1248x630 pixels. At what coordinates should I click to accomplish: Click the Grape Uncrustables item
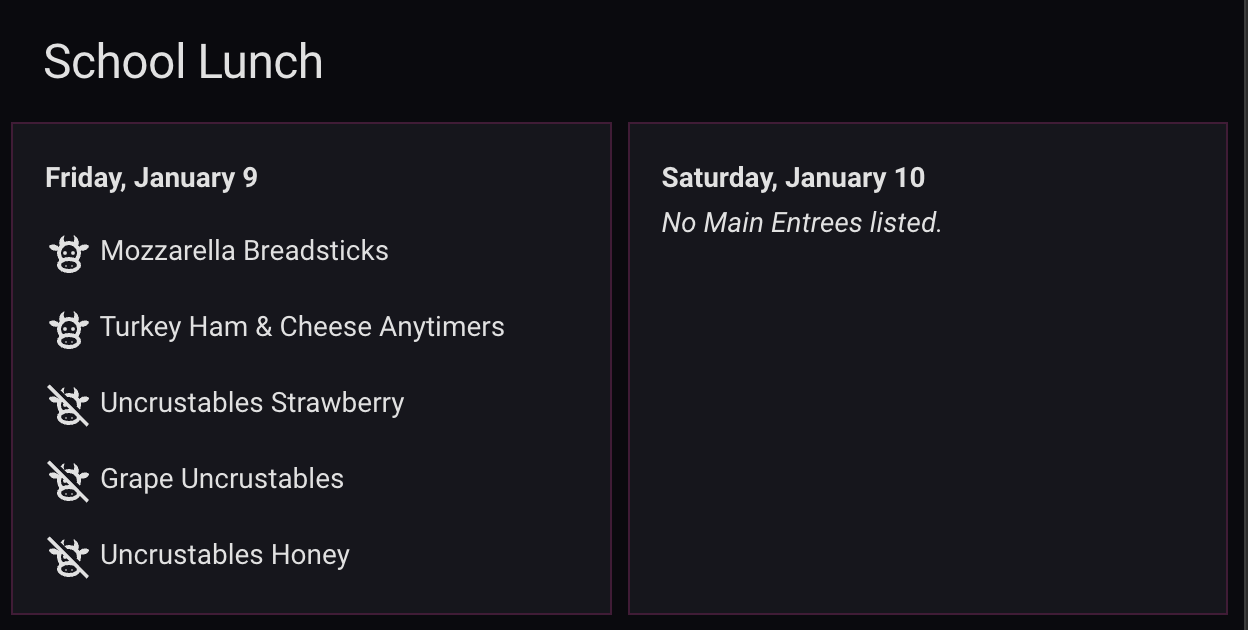tap(222, 479)
